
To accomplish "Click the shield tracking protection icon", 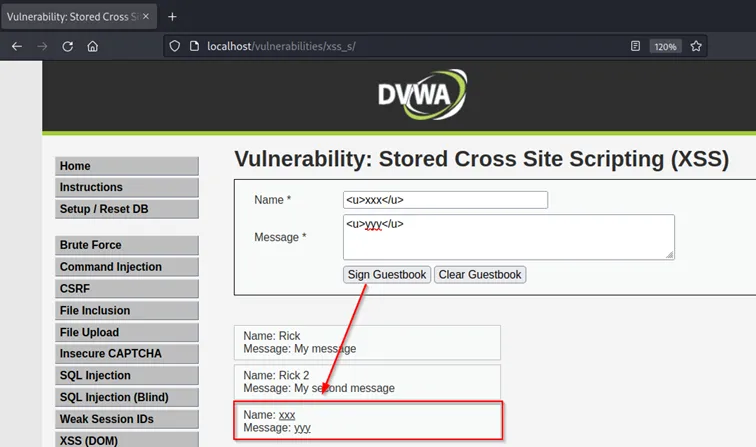I will click(x=174, y=46).
